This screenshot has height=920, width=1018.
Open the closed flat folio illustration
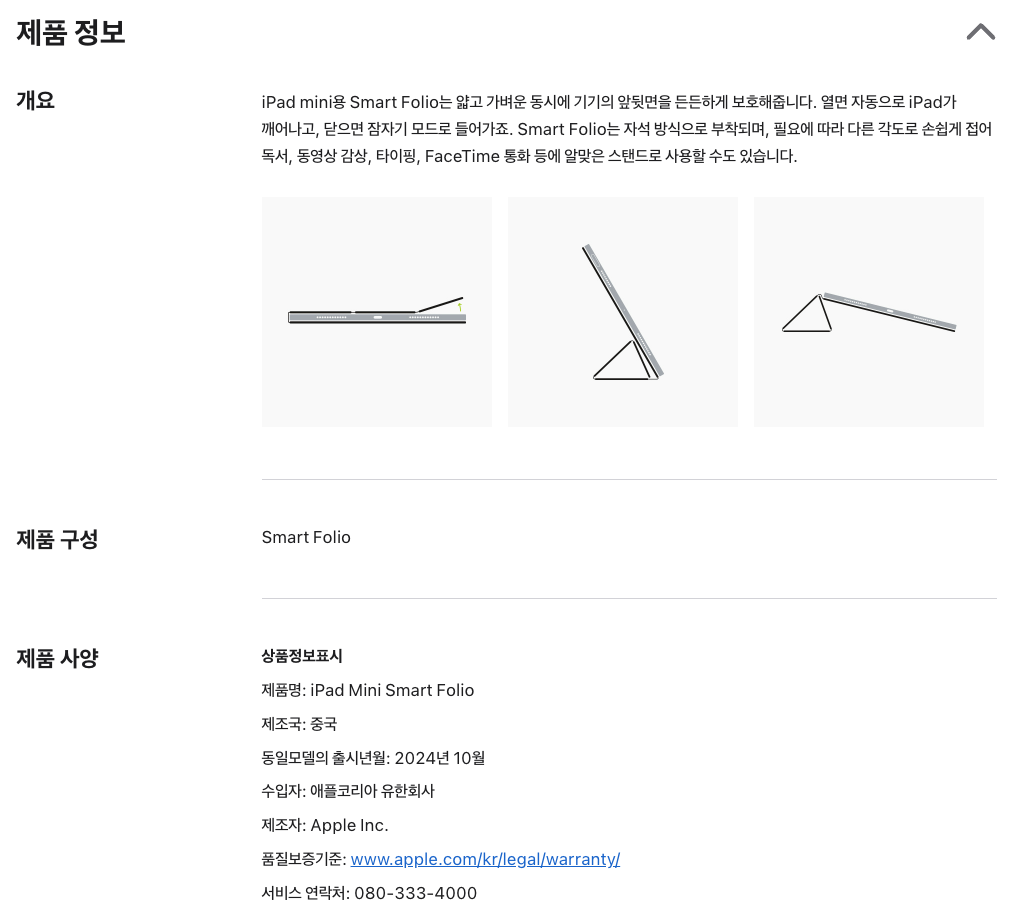[x=377, y=312]
